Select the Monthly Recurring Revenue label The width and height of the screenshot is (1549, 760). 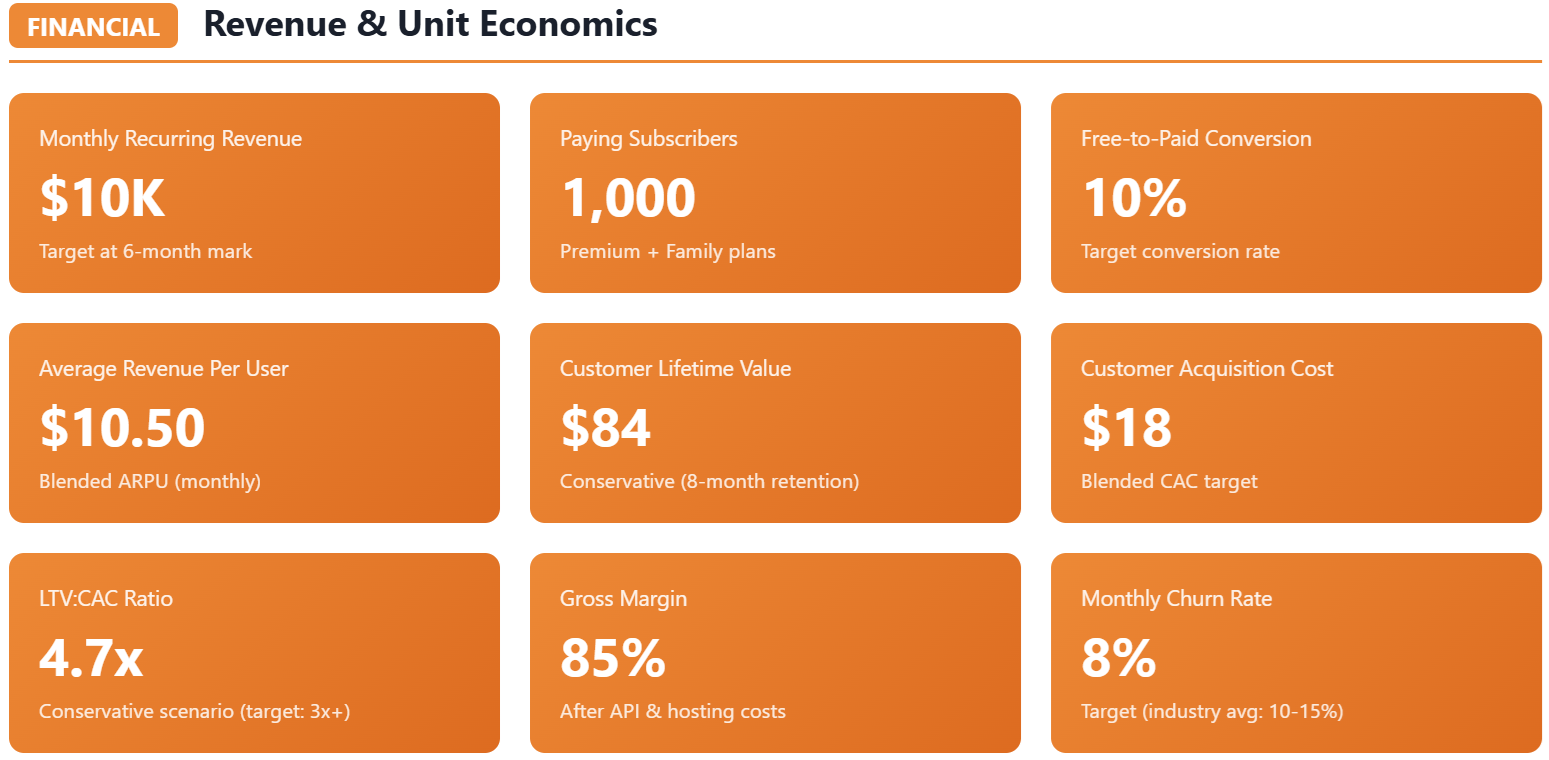(x=170, y=139)
